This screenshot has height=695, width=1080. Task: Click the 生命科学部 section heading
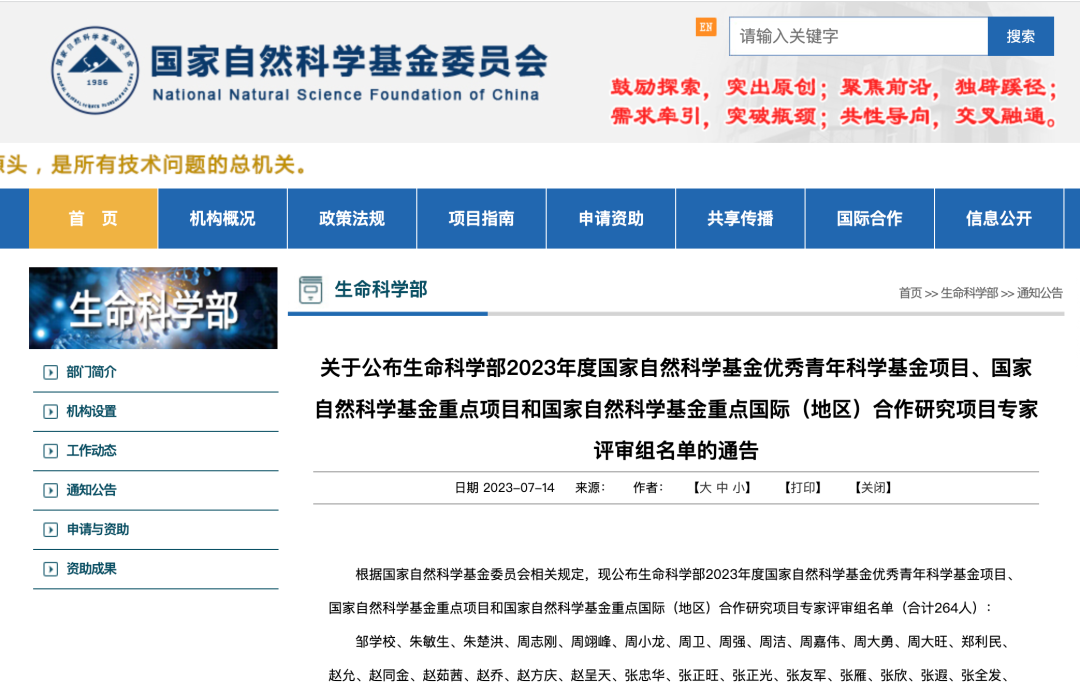[381, 289]
